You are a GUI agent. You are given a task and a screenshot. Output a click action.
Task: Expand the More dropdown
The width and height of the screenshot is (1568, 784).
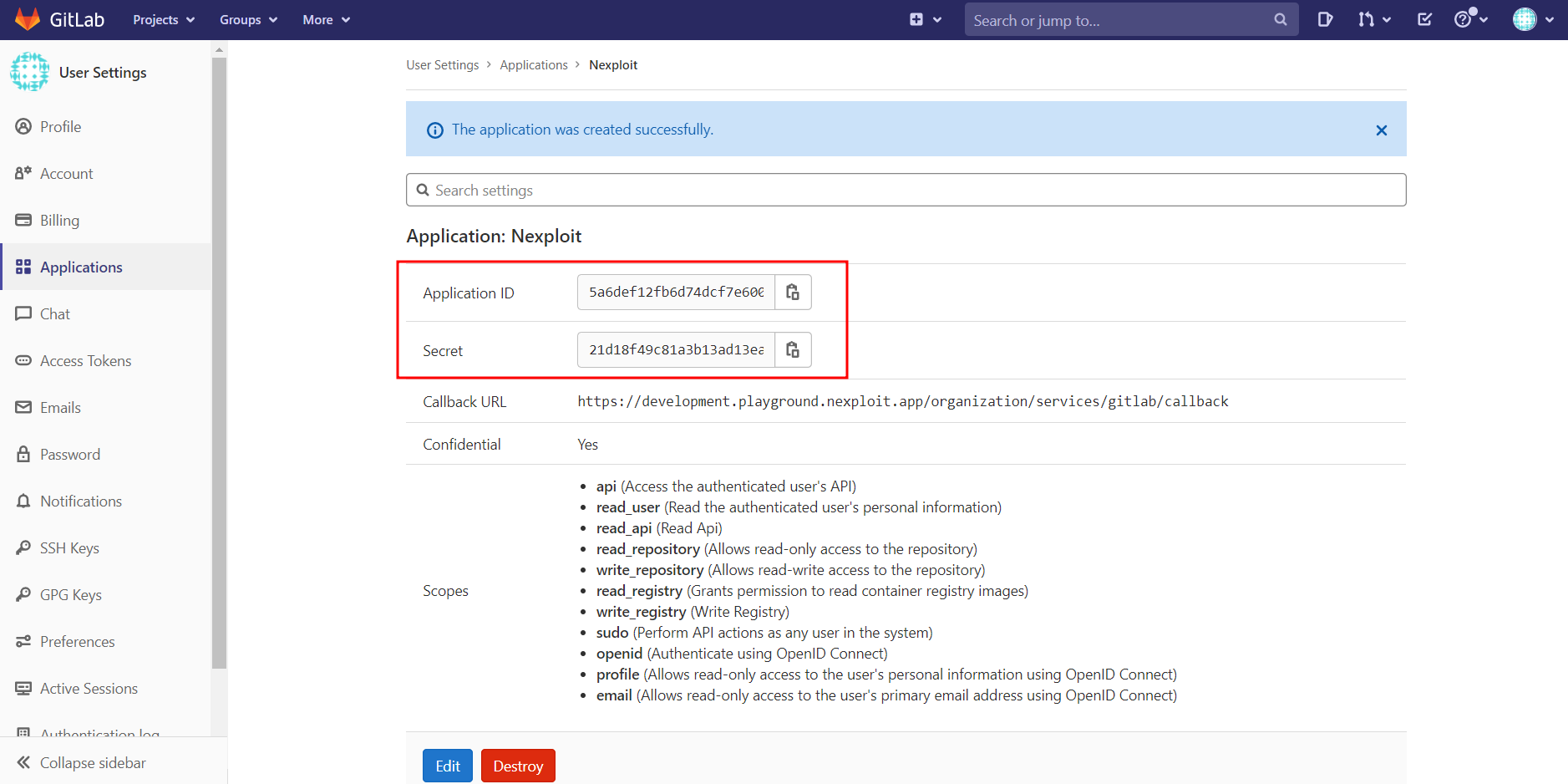[x=326, y=19]
